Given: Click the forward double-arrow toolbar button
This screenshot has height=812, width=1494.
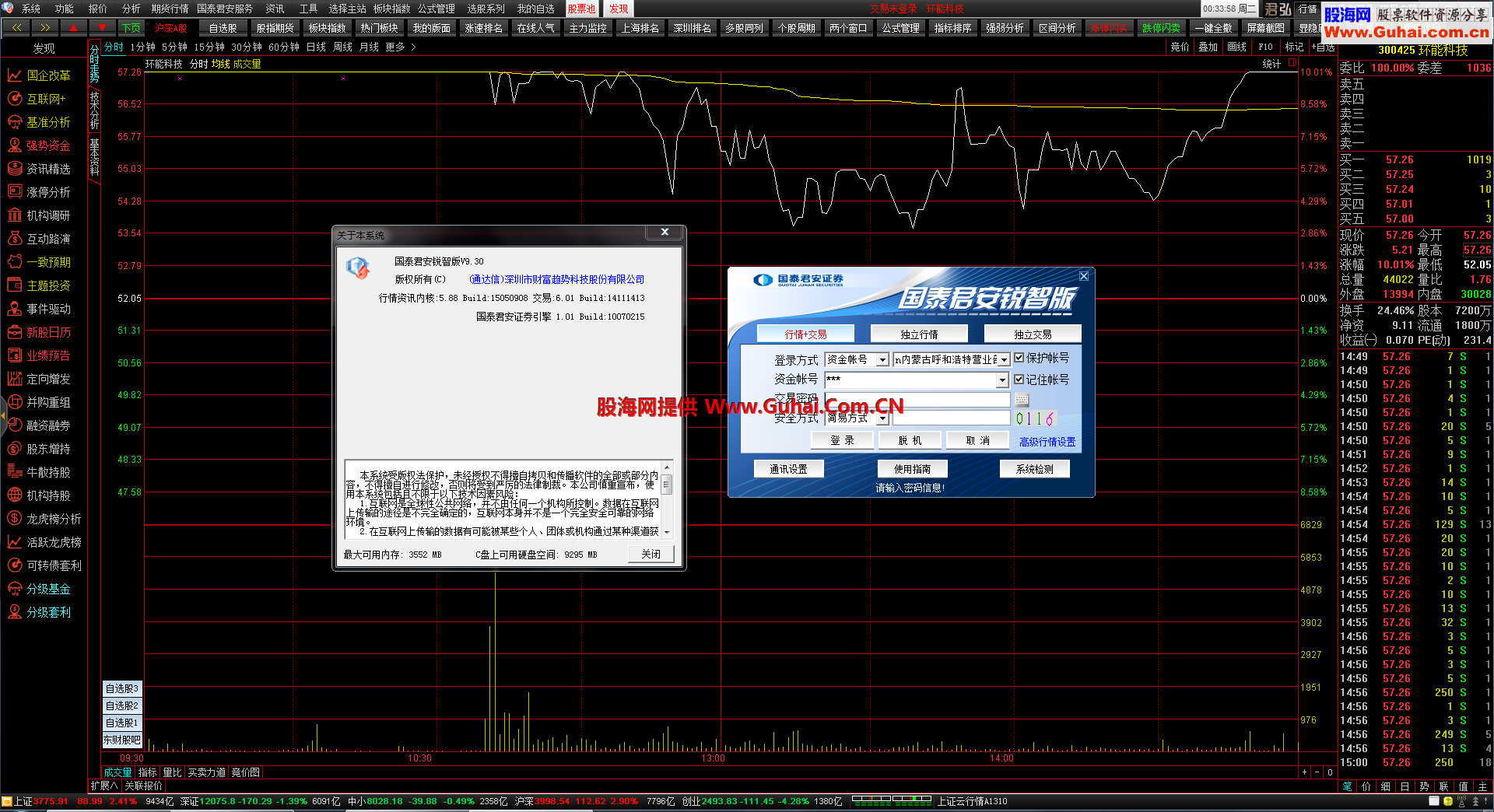Looking at the screenshot, I should click(45, 27).
